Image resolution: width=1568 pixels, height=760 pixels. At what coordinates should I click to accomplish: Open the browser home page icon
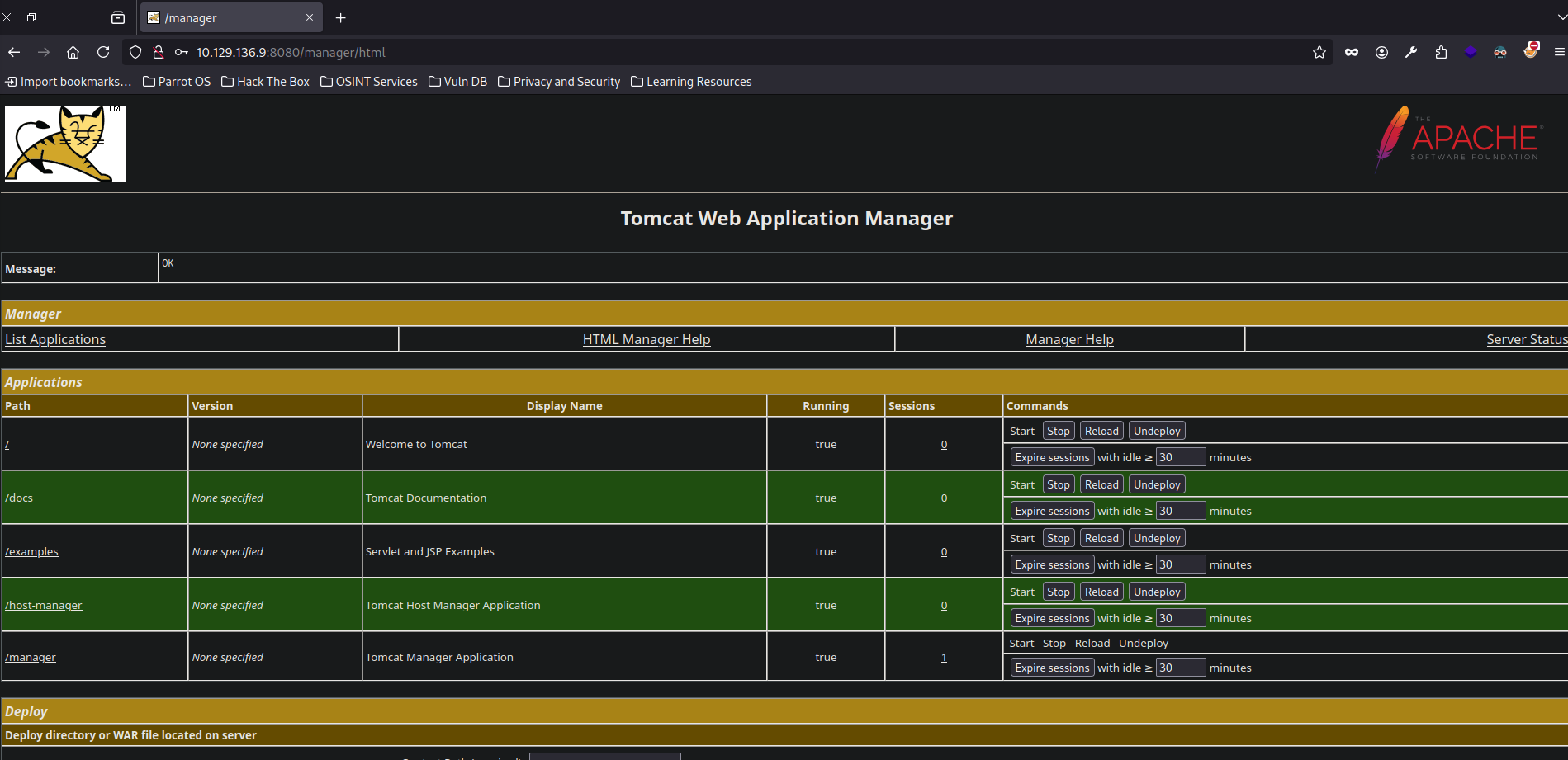click(73, 52)
